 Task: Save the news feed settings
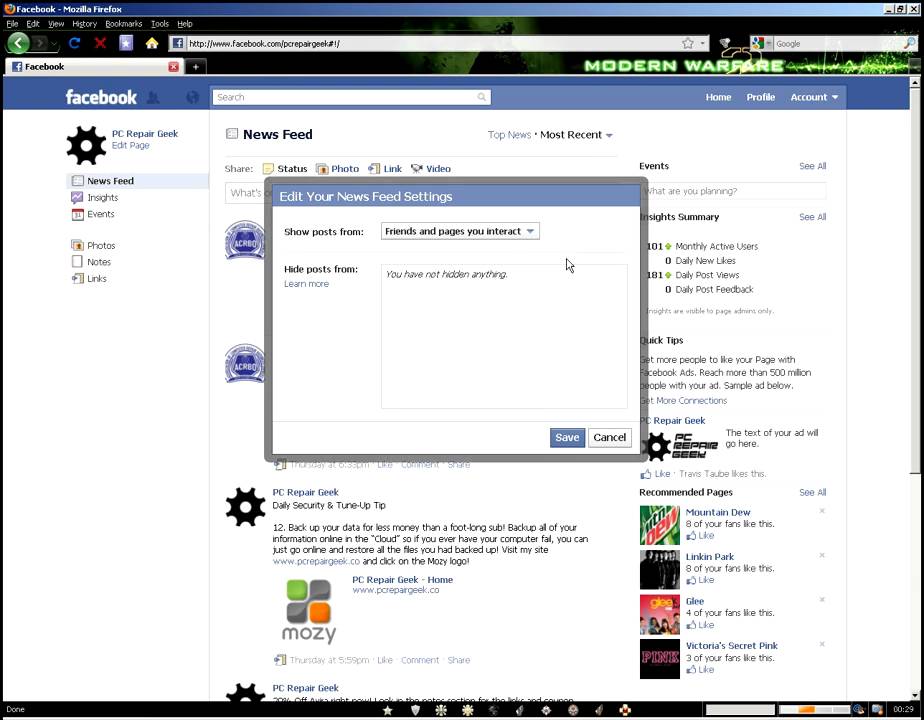click(x=567, y=437)
